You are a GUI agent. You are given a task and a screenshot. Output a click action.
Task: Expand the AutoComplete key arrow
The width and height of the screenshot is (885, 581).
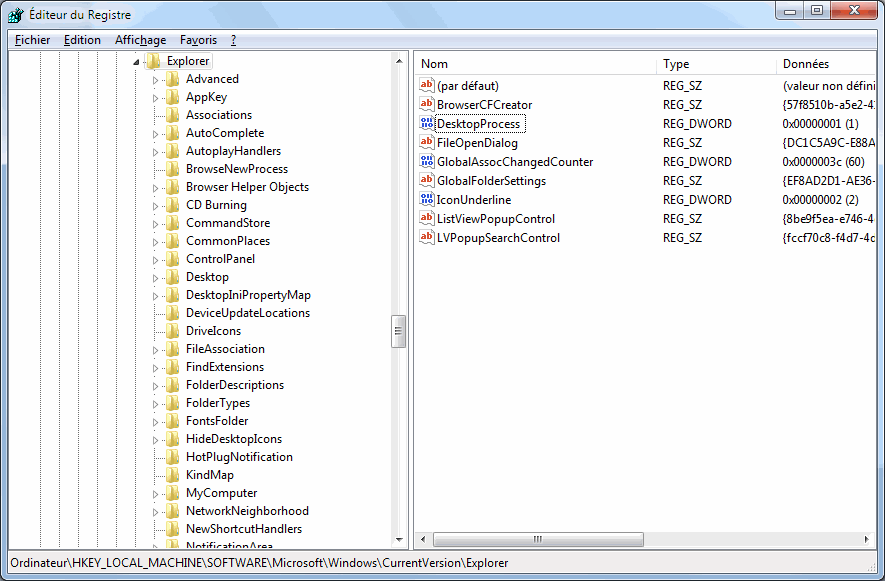click(x=155, y=134)
